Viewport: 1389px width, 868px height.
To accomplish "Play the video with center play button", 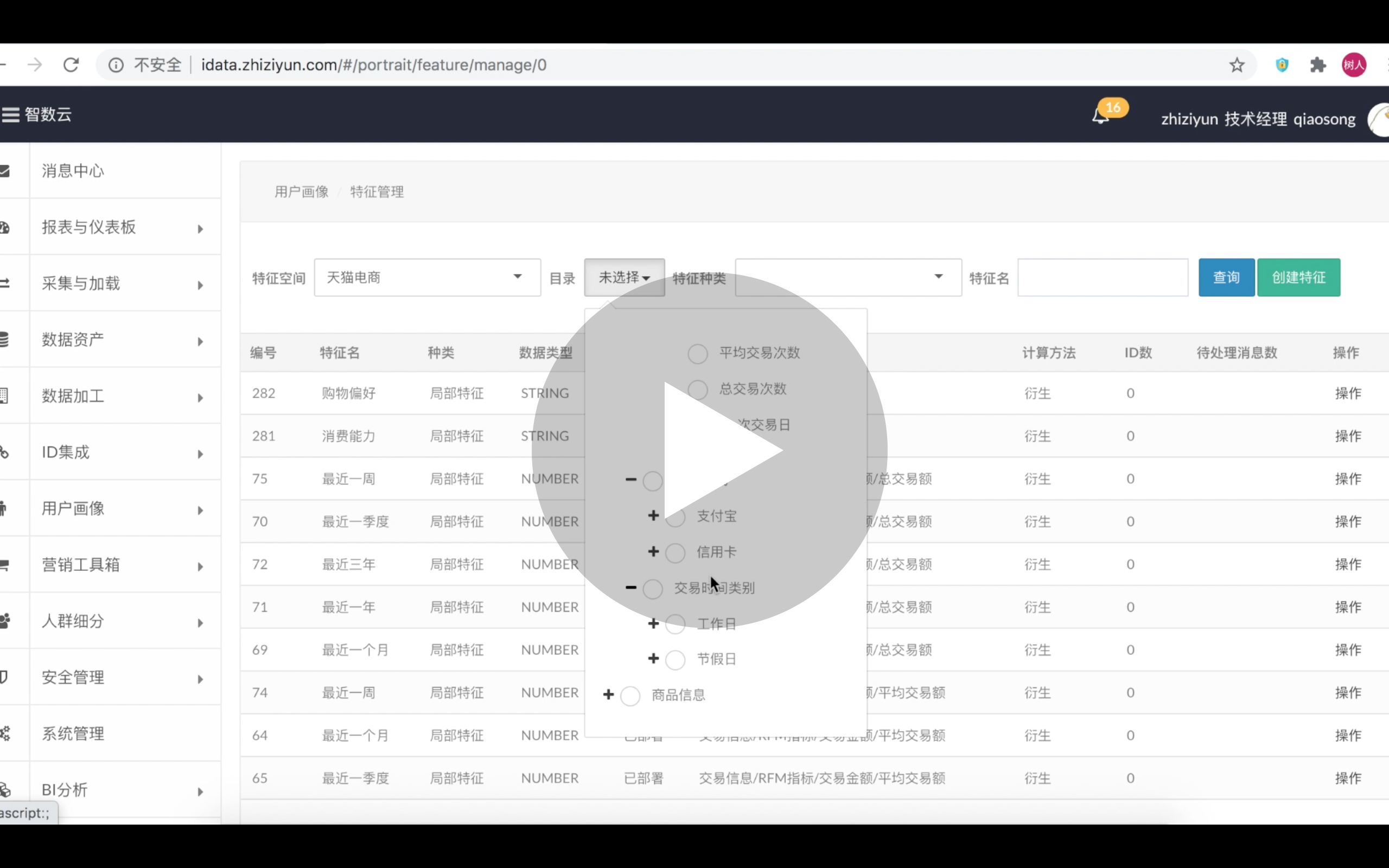I will 710,451.
